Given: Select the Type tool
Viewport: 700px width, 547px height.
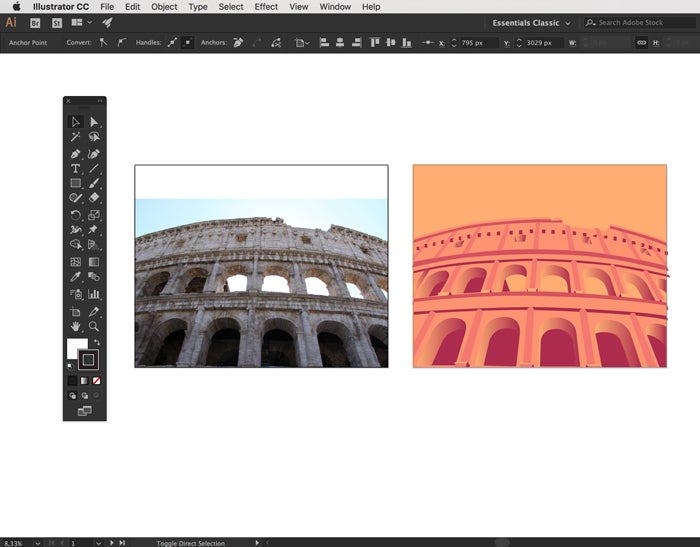Looking at the screenshot, I should tap(75, 169).
